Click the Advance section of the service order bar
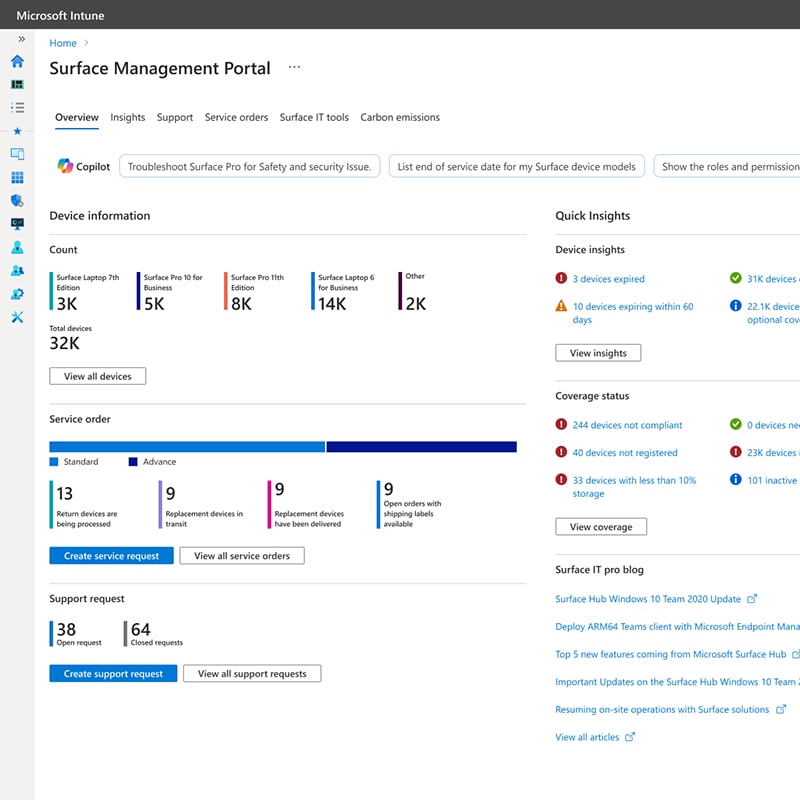This screenshot has width=800, height=800. (420, 444)
